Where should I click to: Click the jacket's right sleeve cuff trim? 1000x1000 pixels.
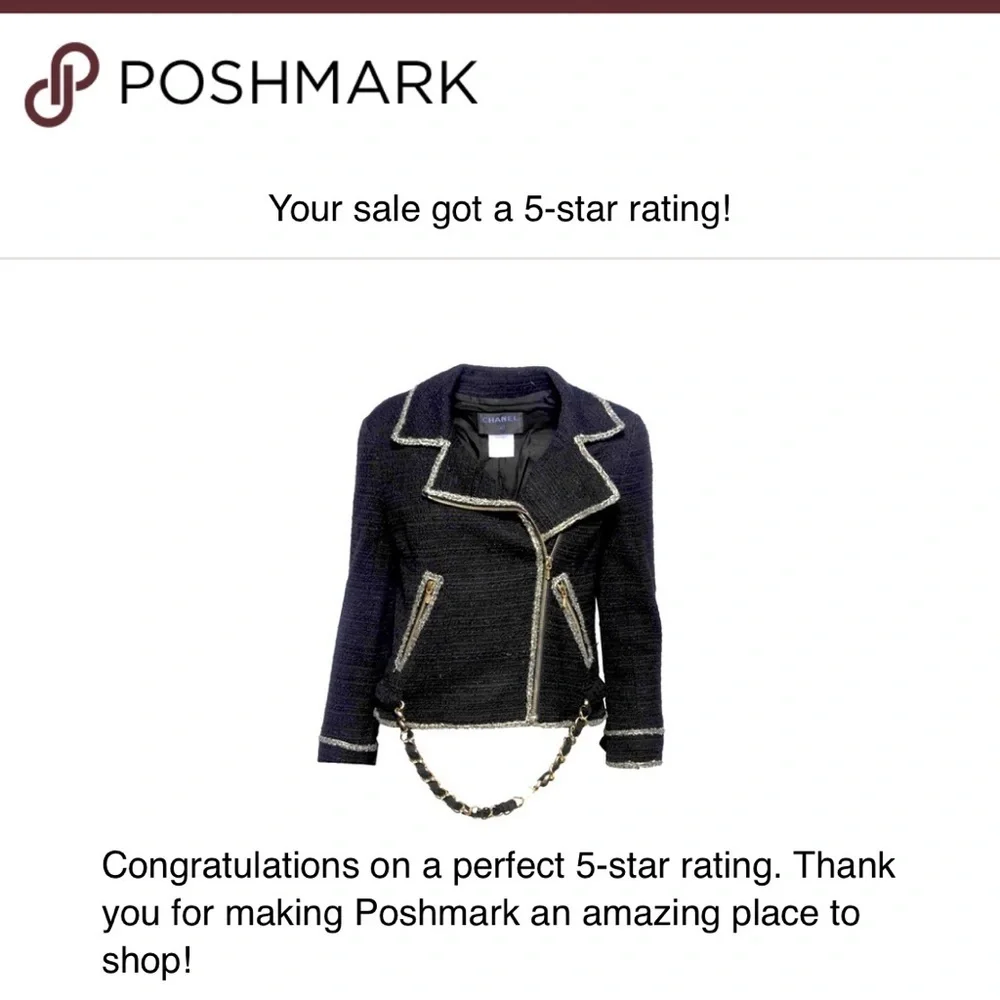633,732
